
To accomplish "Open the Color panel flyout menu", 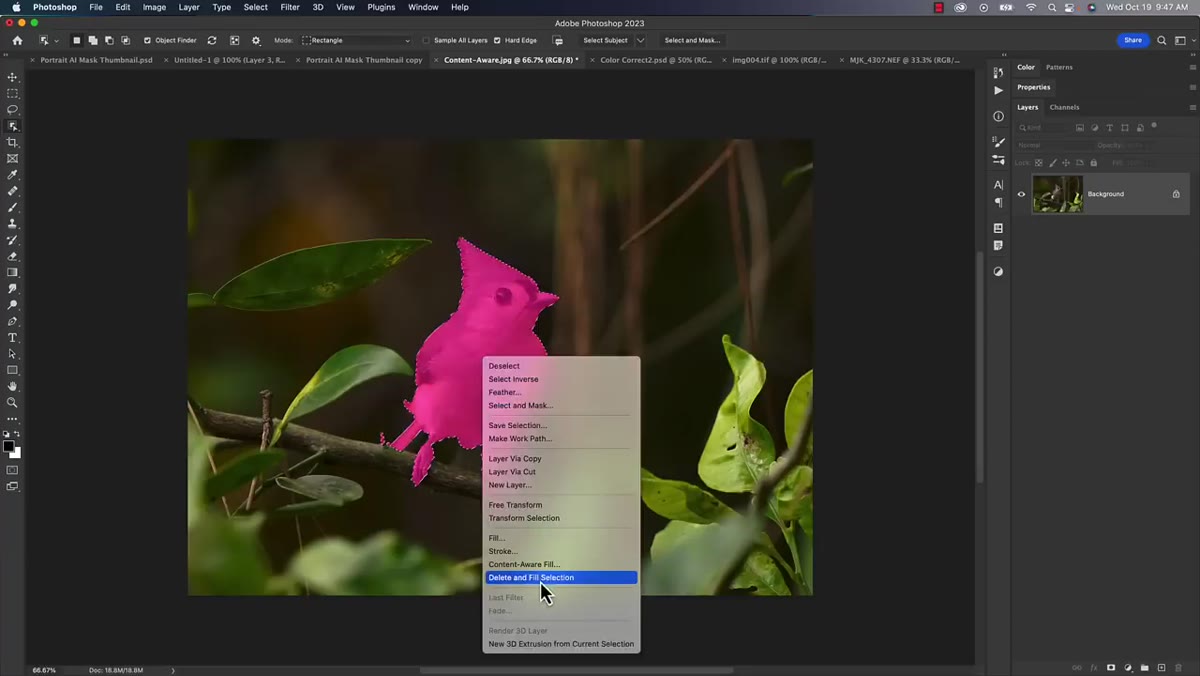I will 1192,67.
